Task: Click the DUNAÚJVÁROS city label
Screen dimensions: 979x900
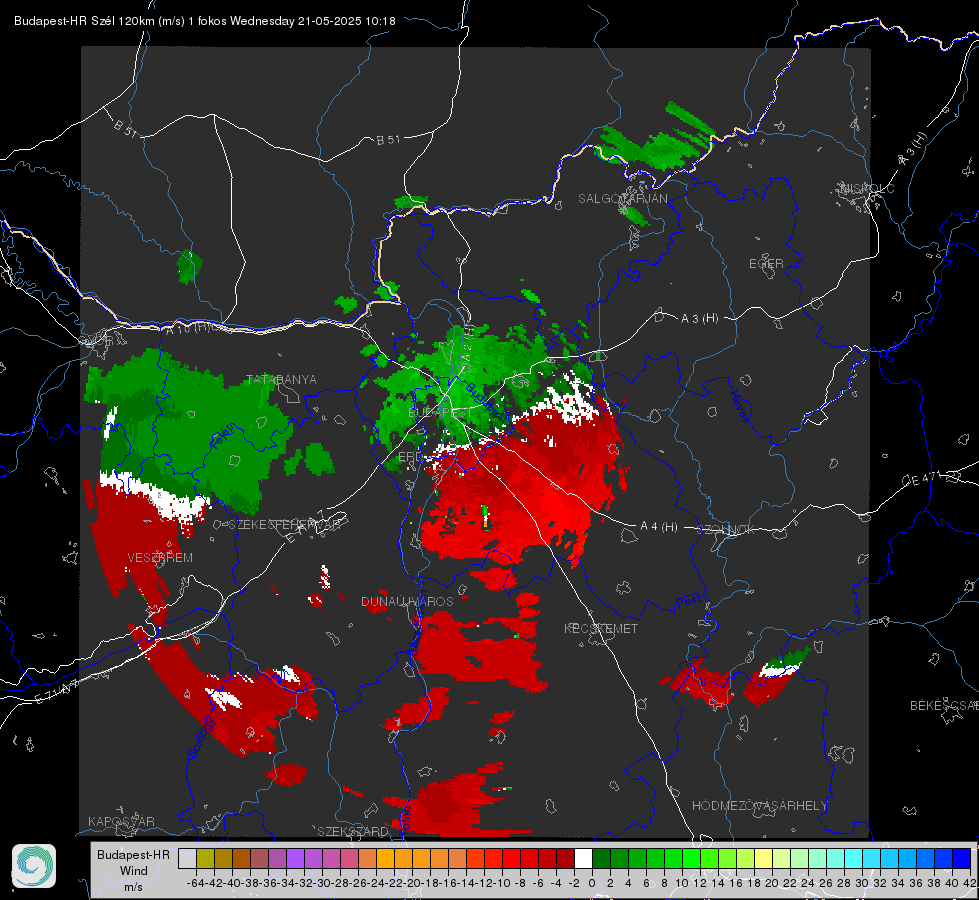Action: [x=407, y=601]
